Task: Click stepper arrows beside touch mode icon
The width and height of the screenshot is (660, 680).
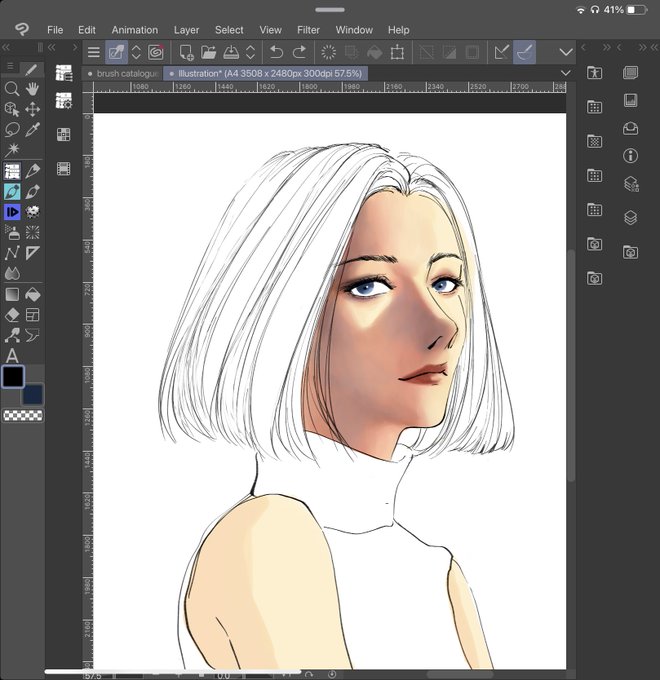Action: pyautogui.click(x=136, y=52)
